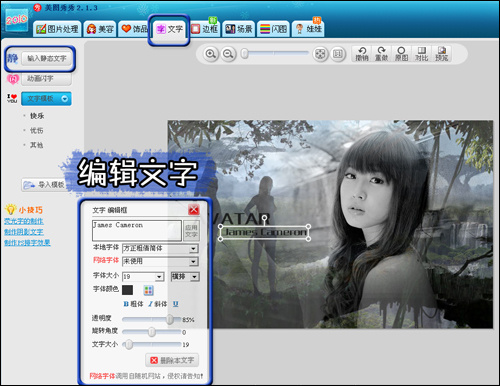This screenshot has width=500, height=386.
Task: Switch to the 边框 tab
Action: [205, 29]
